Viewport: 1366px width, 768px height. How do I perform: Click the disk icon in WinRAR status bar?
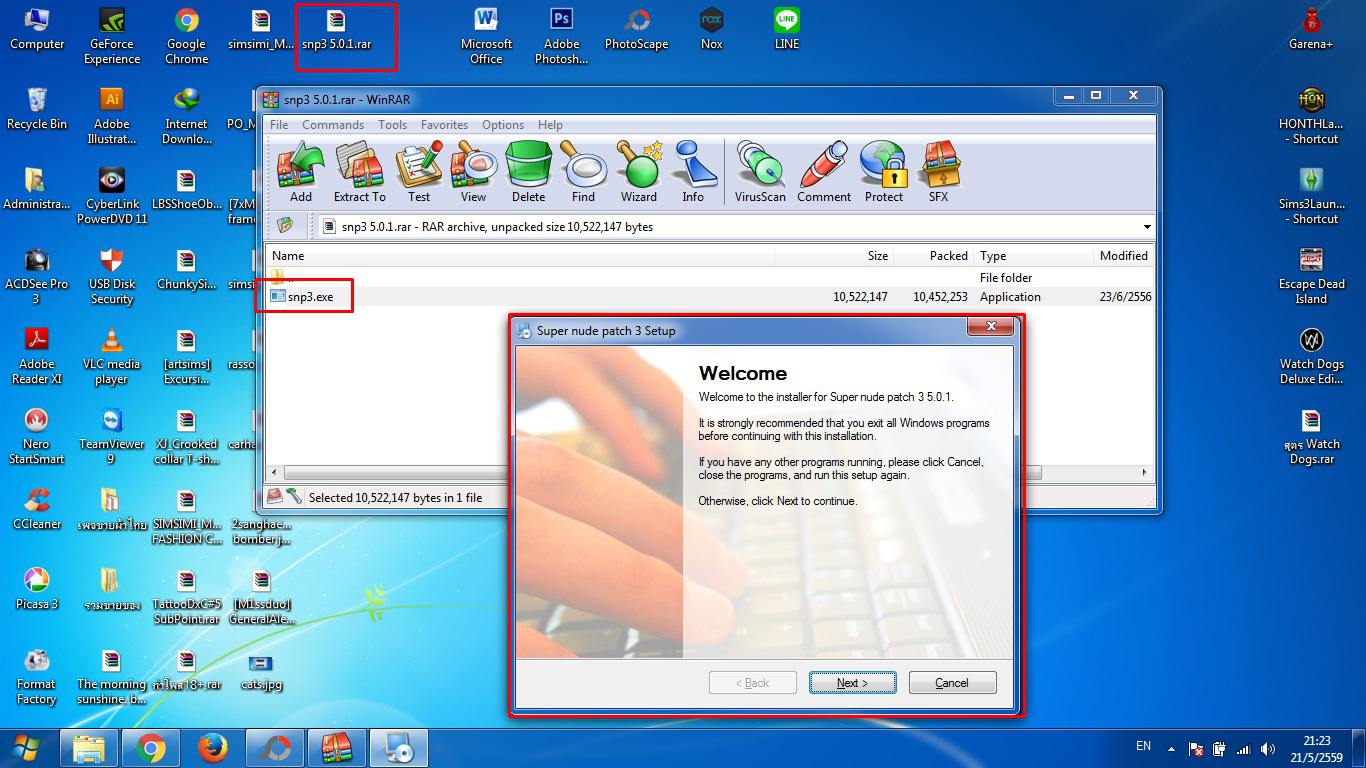click(275, 496)
